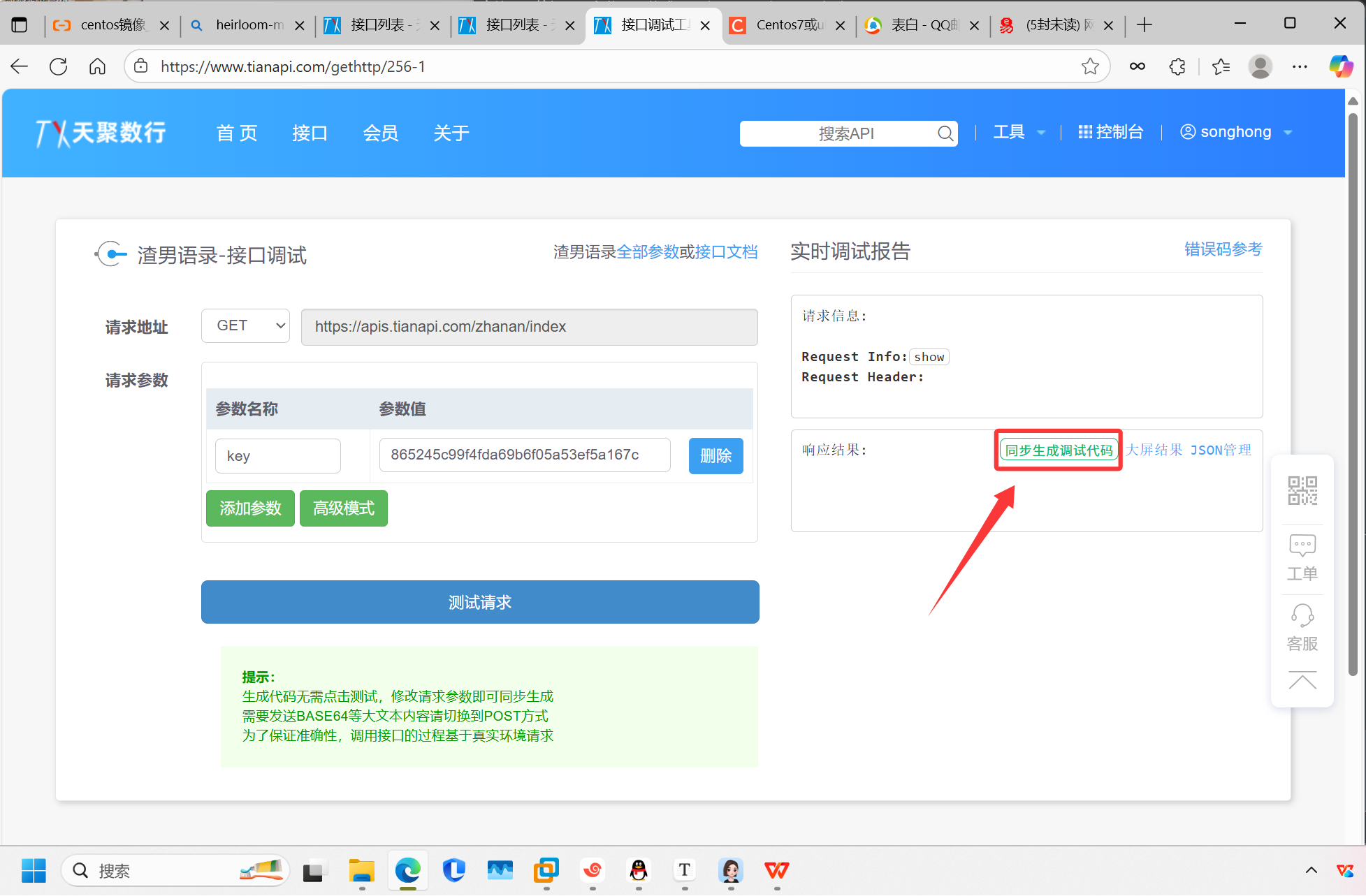Bookmark page with the star icon

(x=1090, y=66)
